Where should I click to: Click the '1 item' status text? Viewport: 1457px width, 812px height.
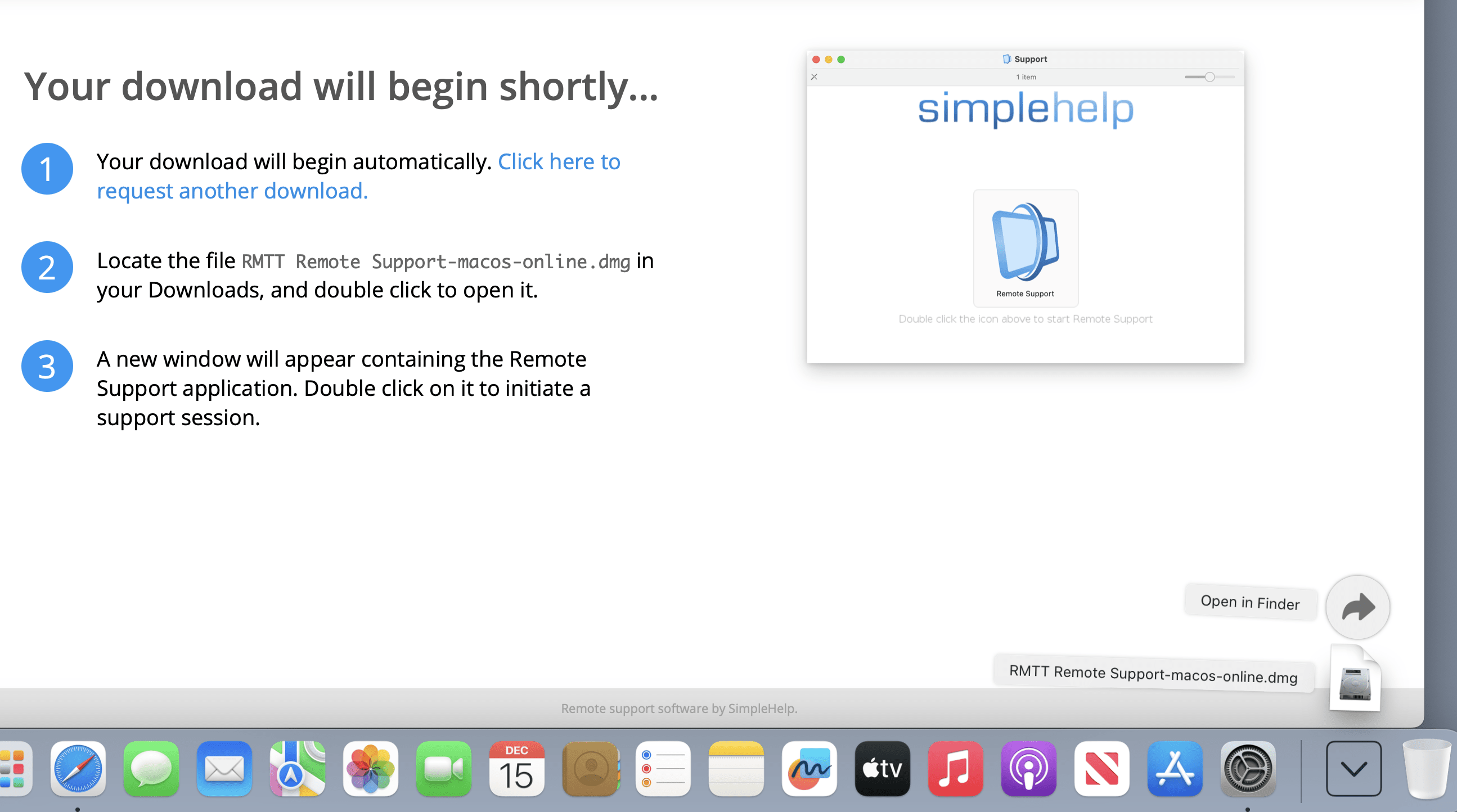click(1026, 77)
